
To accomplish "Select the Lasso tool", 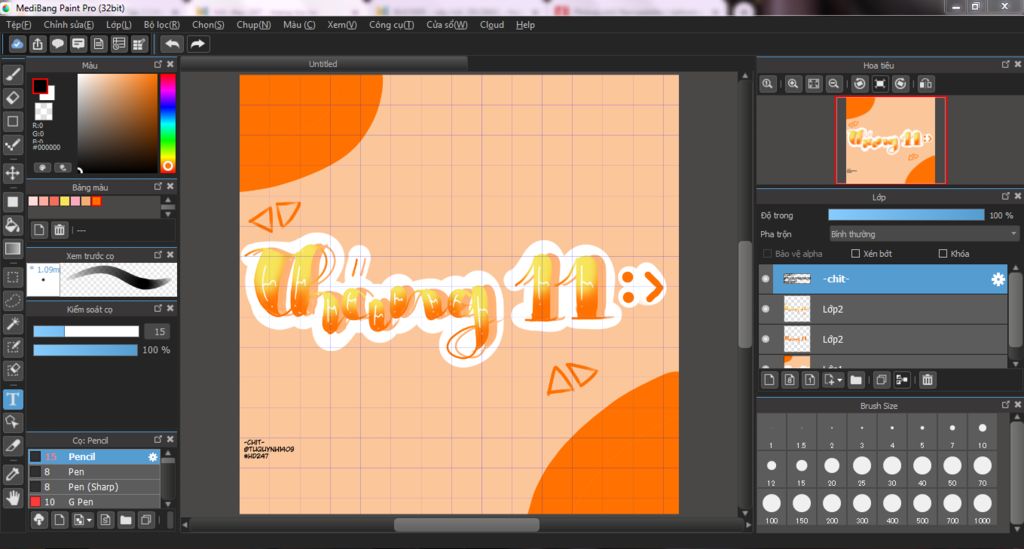I will [x=13, y=301].
